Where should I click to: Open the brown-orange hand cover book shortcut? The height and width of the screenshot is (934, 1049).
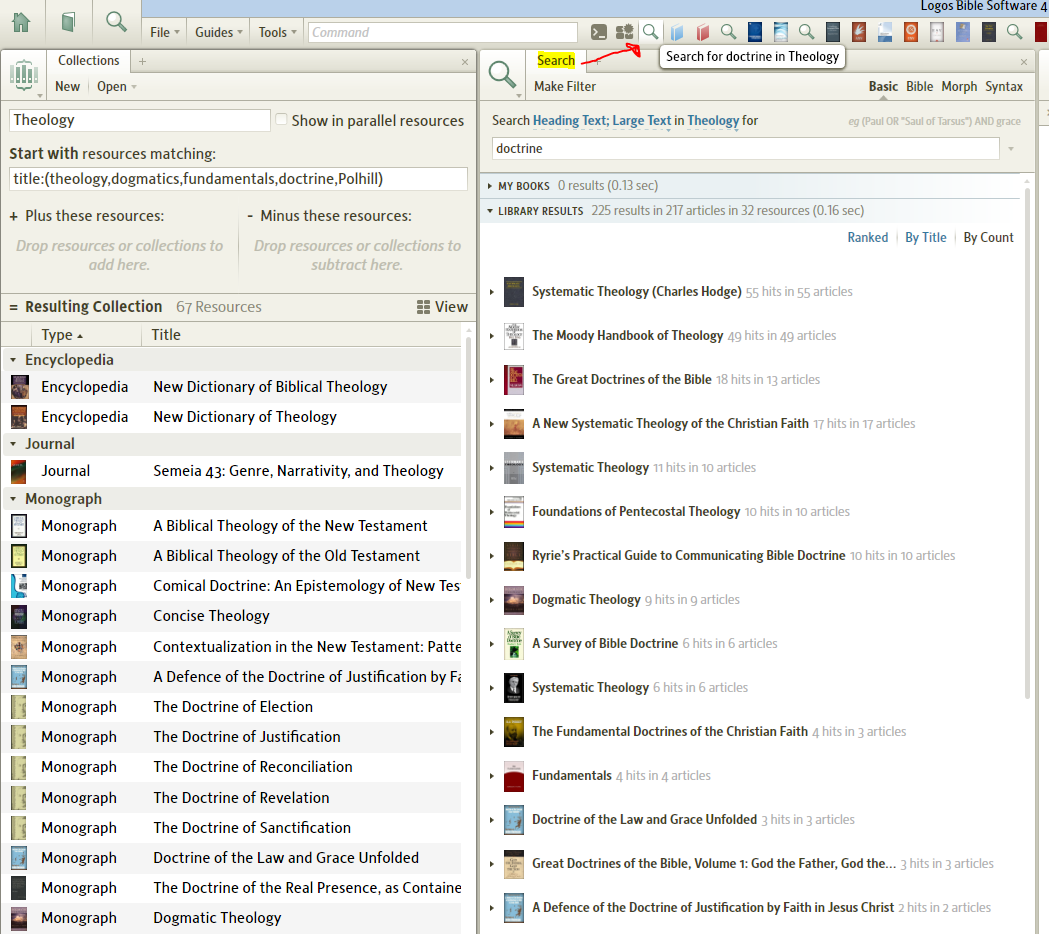coord(859,32)
